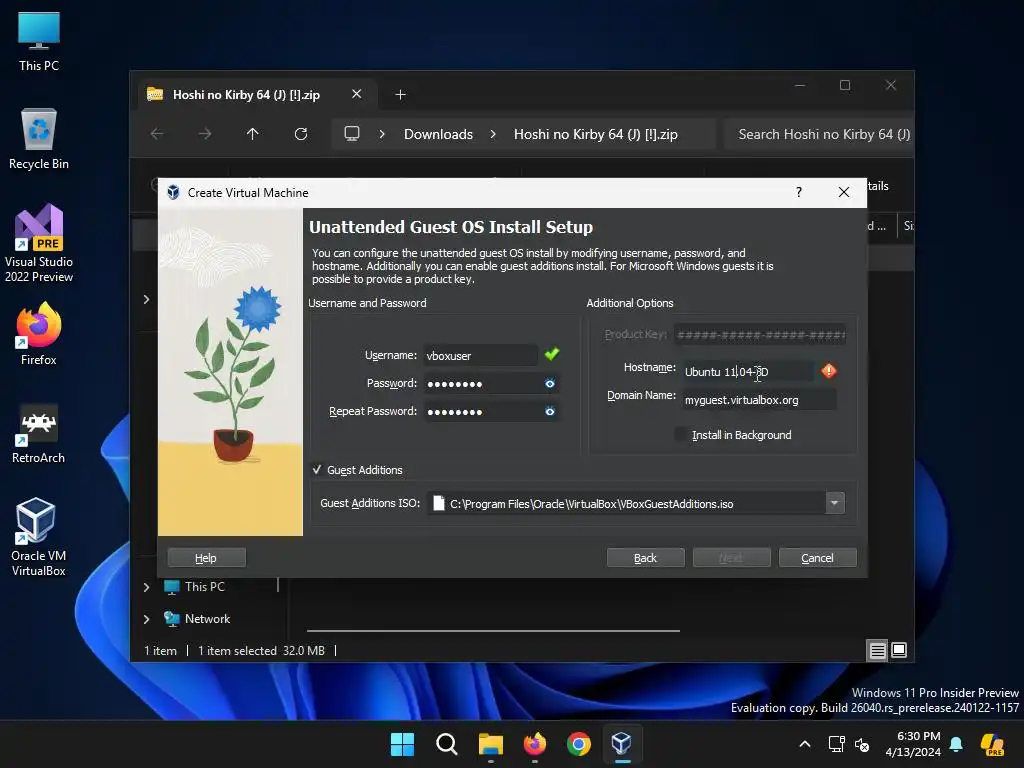1024x768 pixels.
Task: Click the Hostname error warning icon
Action: [x=829, y=371]
